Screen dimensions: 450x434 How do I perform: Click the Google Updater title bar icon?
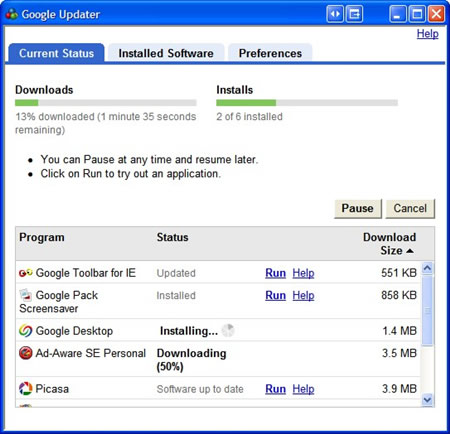(12, 14)
